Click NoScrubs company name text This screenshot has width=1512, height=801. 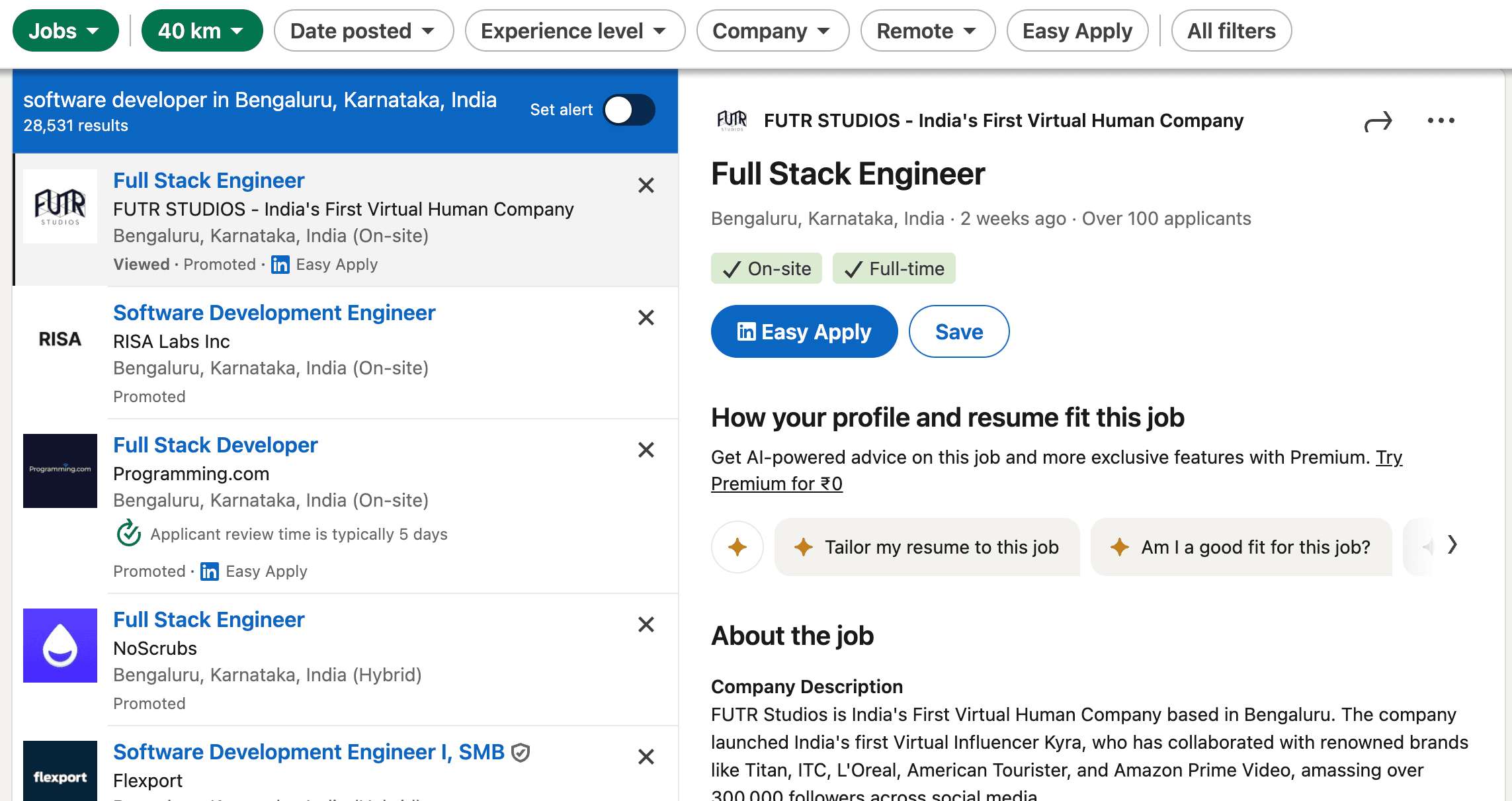coord(155,648)
